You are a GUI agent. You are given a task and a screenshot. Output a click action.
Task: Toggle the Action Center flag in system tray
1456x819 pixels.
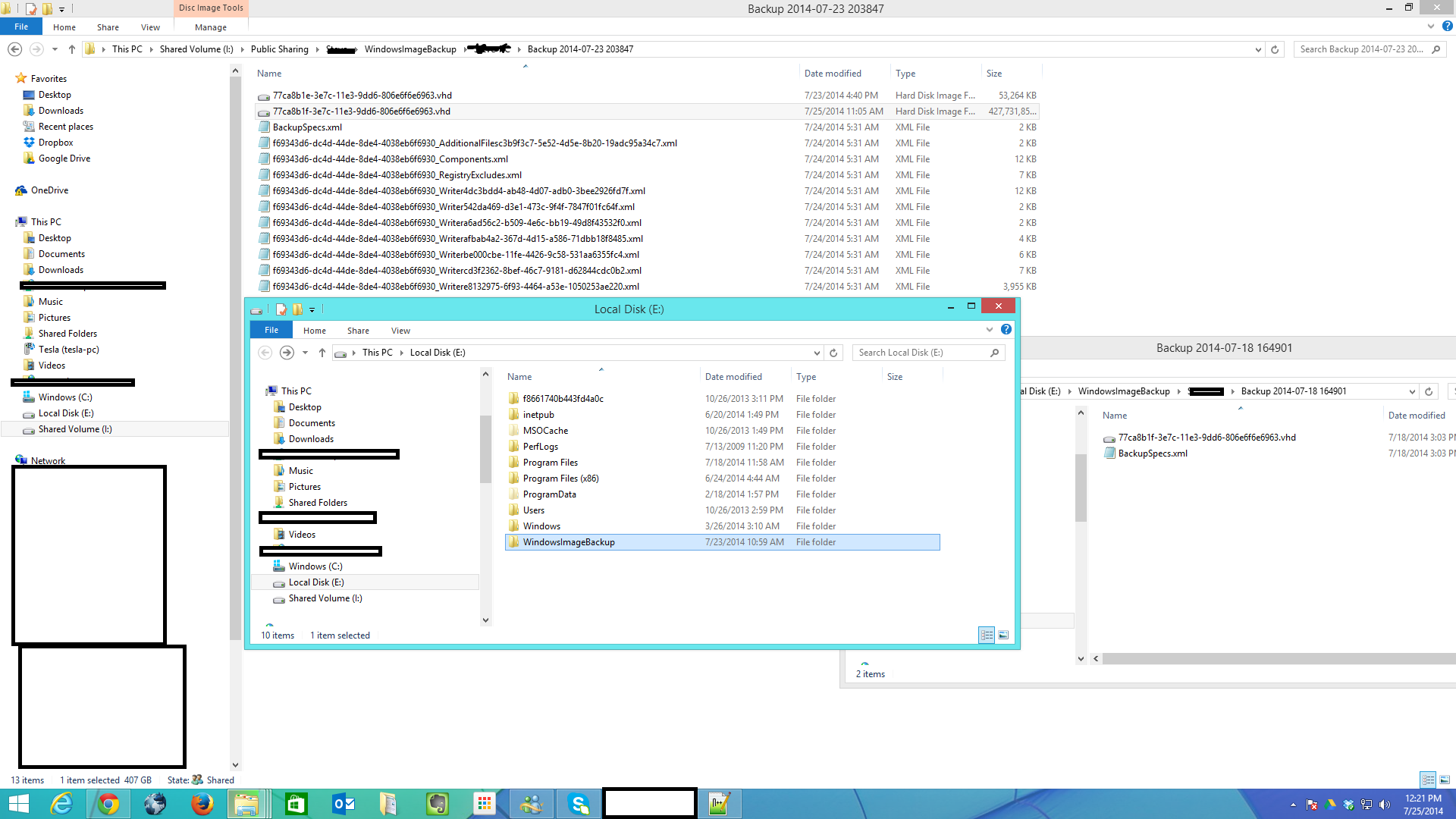[x=1312, y=803]
